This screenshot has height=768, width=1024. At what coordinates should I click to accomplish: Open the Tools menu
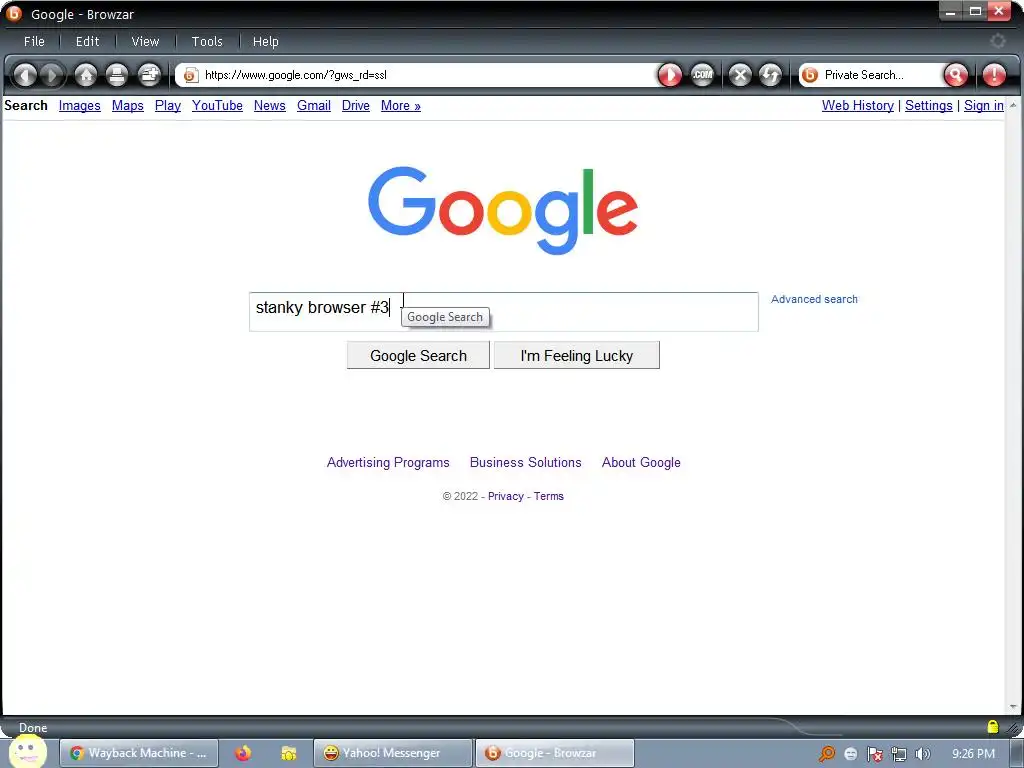click(207, 41)
